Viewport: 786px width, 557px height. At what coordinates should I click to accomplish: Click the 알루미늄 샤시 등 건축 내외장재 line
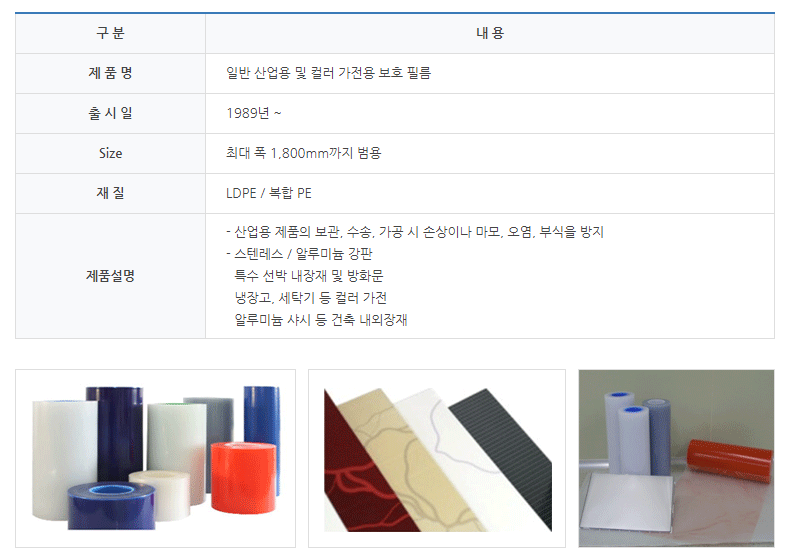tap(321, 320)
